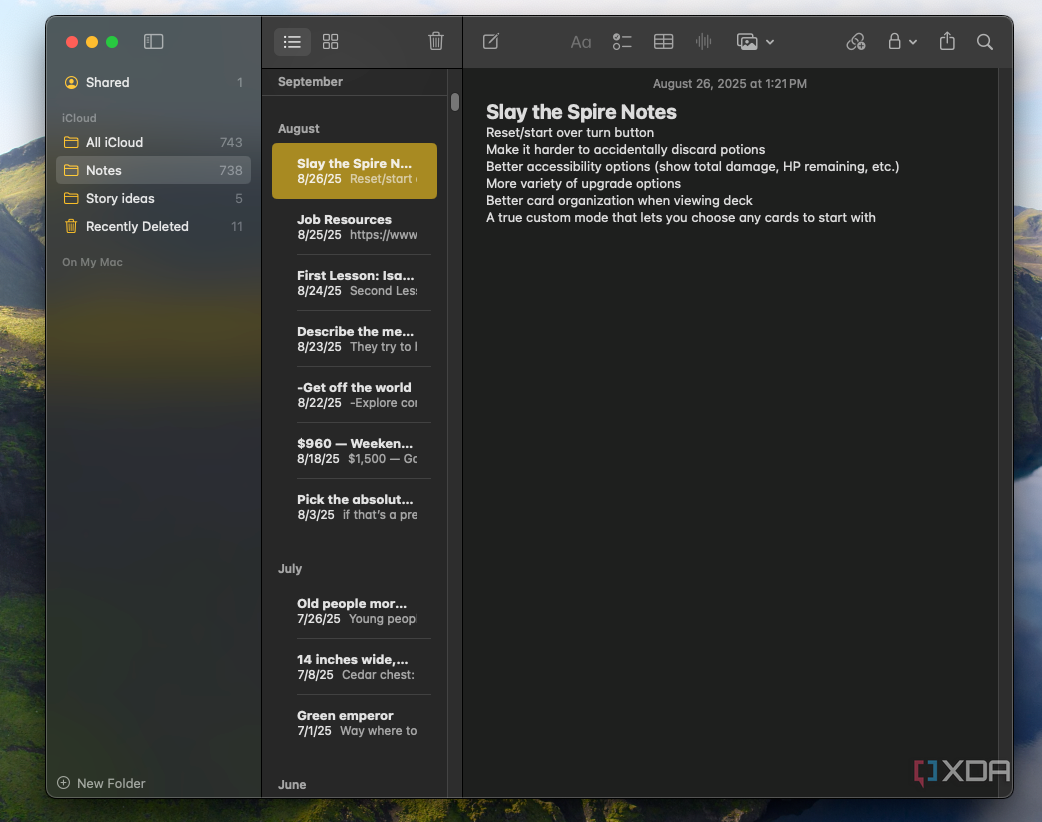1042x822 pixels.
Task: Open the Recently Deleted folder
Action: [x=154, y=226]
